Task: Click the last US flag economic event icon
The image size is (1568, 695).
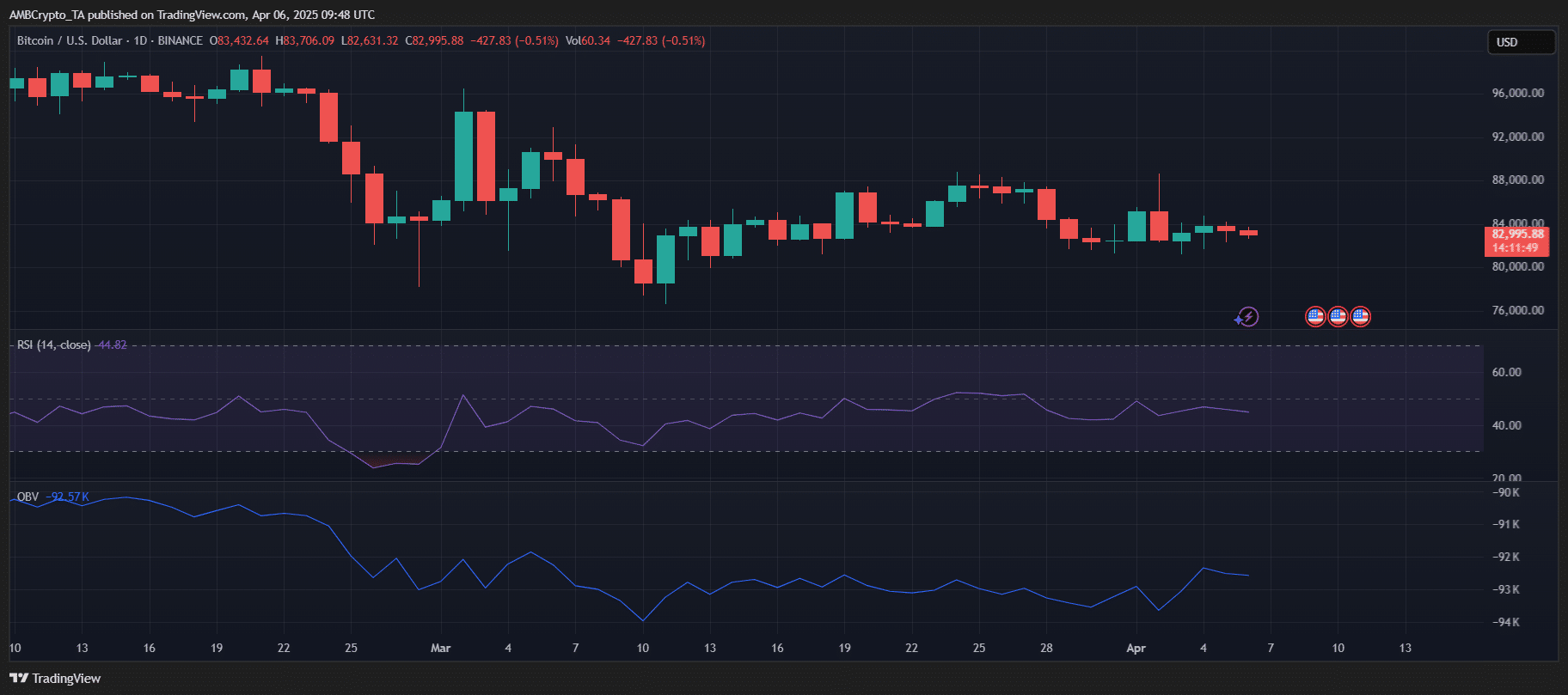Action: (1360, 317)
